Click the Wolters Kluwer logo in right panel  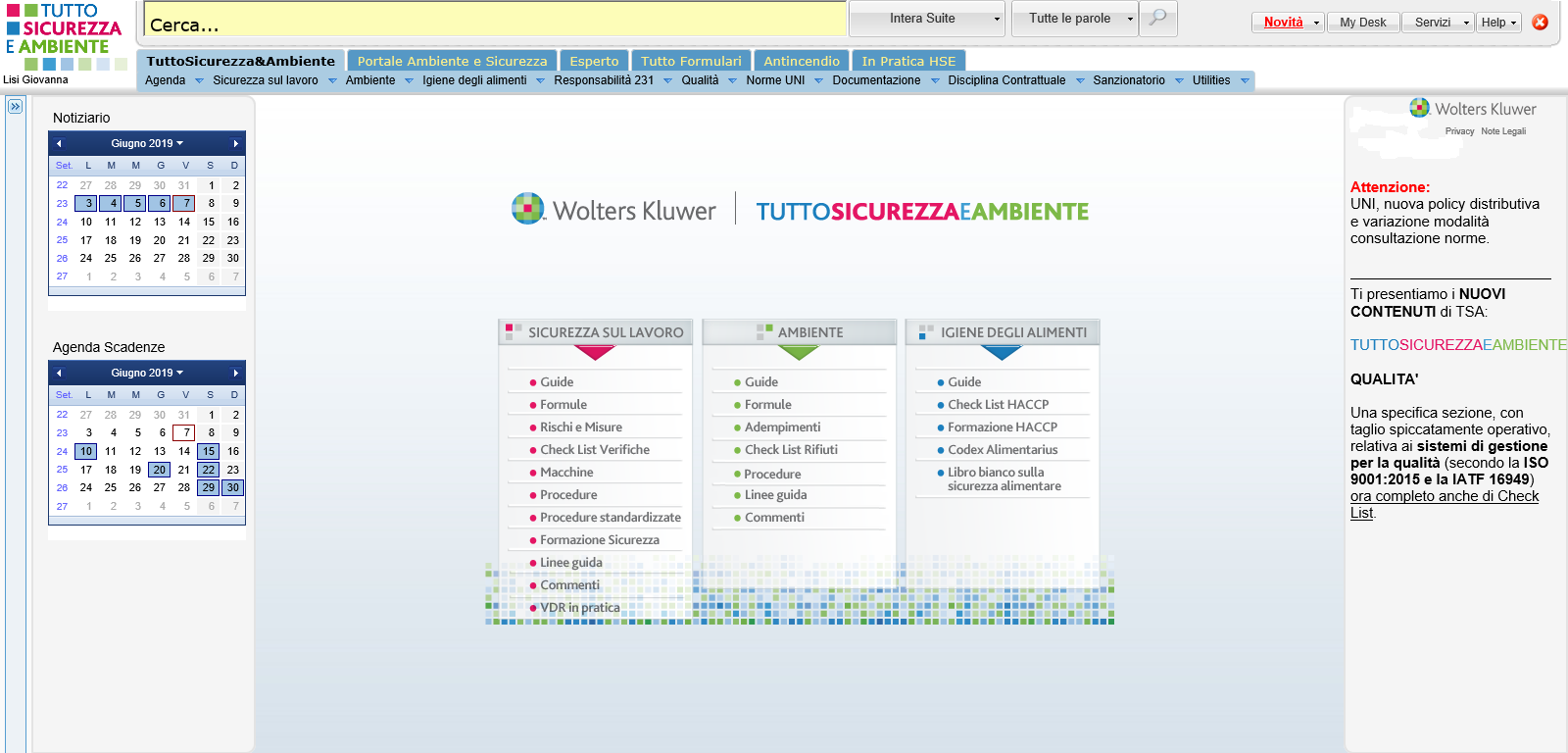1473,108
